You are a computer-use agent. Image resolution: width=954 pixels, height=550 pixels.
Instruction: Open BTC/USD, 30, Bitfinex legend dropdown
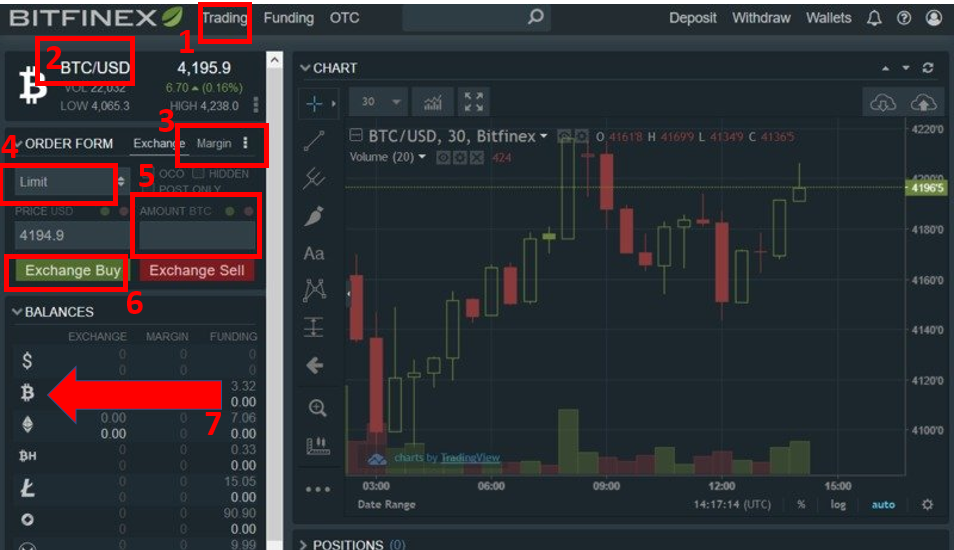coord(544,136)
